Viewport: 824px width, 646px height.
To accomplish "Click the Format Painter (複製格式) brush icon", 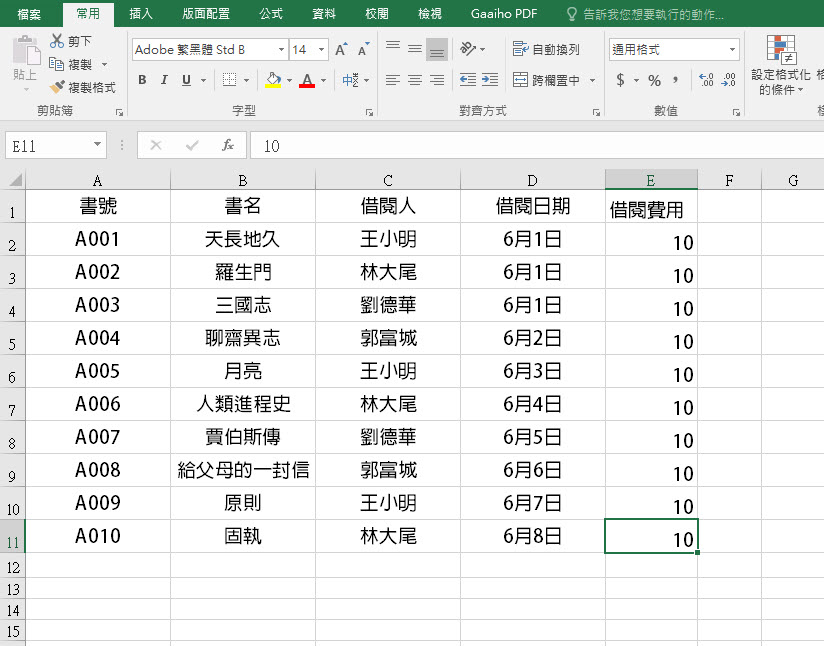I will pyautogui.click(x=58, y=88).
